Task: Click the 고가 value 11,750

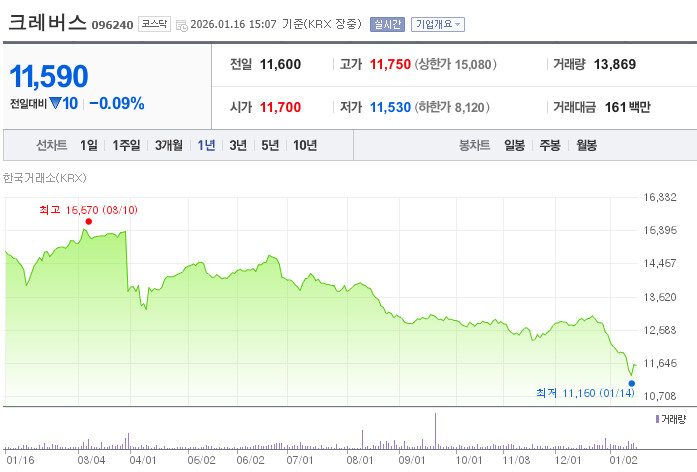Action: (390, 64)
